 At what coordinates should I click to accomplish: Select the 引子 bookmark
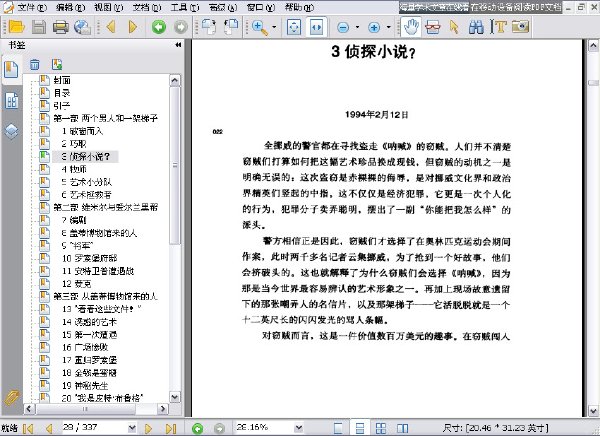(x=62, y=106)
